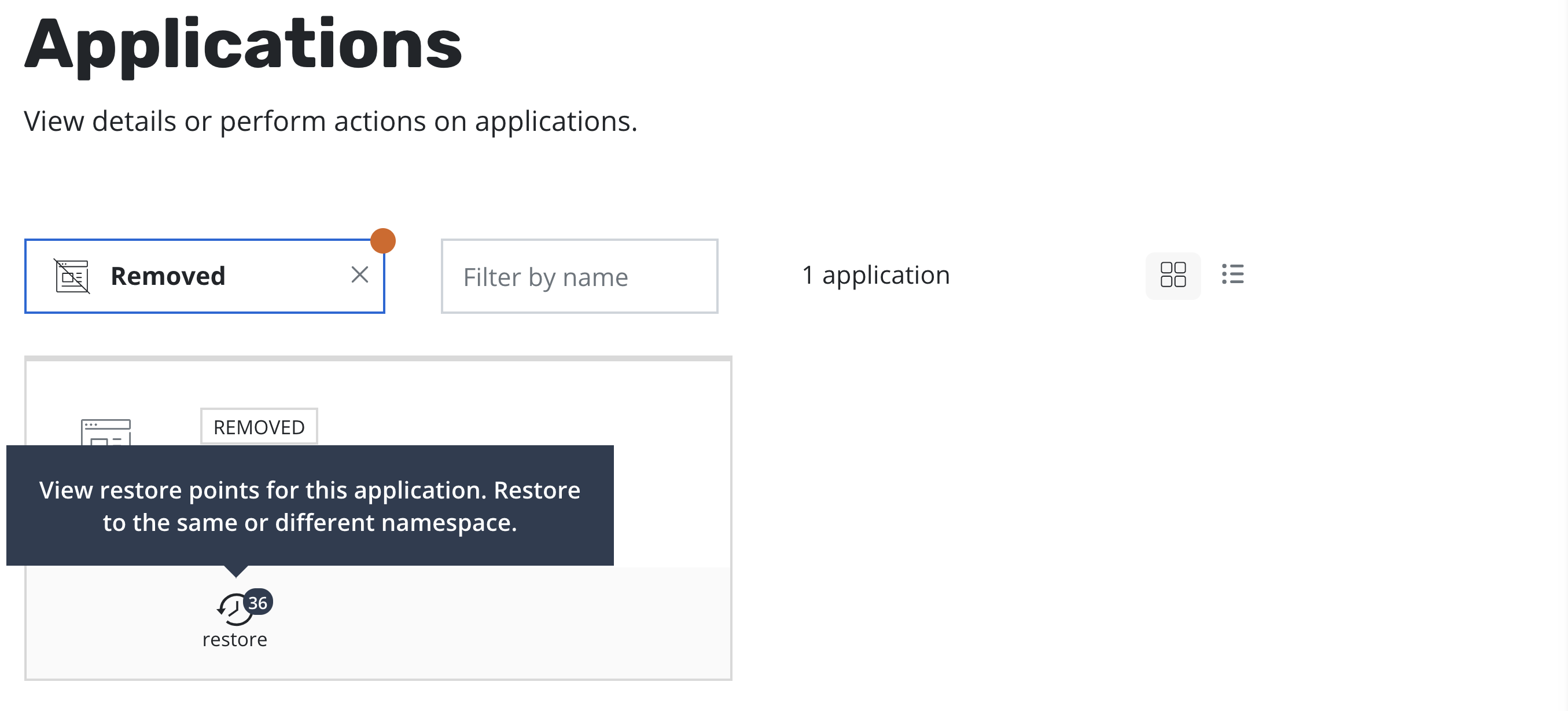Click the 36 restore points badge
The image size is (1568, 711).
[258, 602]
